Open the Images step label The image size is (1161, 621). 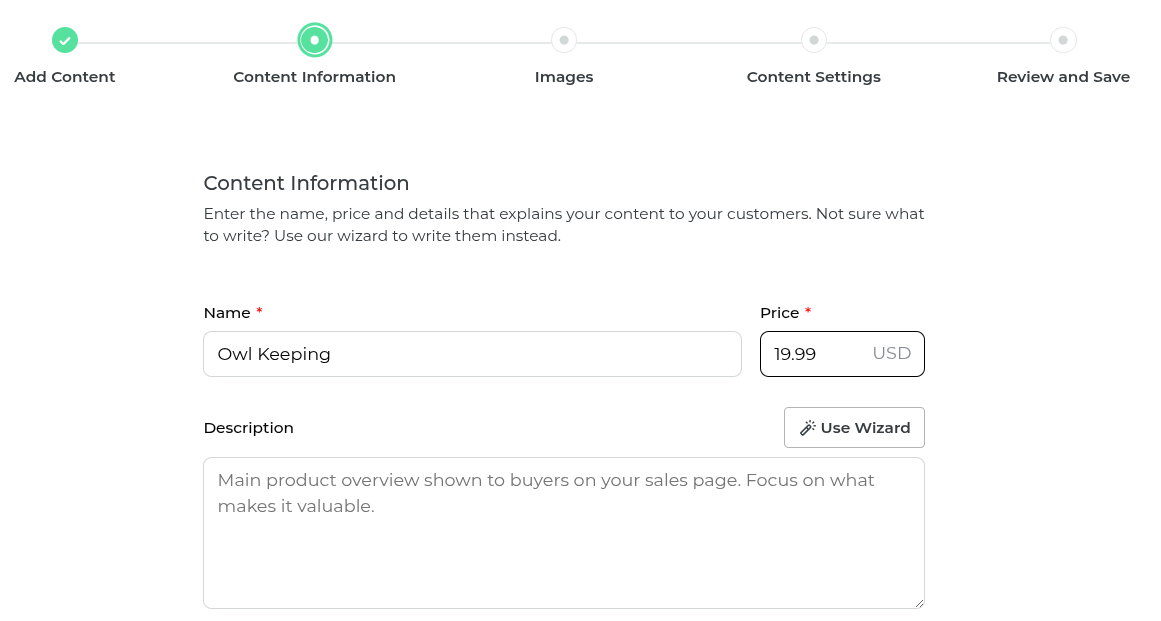point(564,77)
